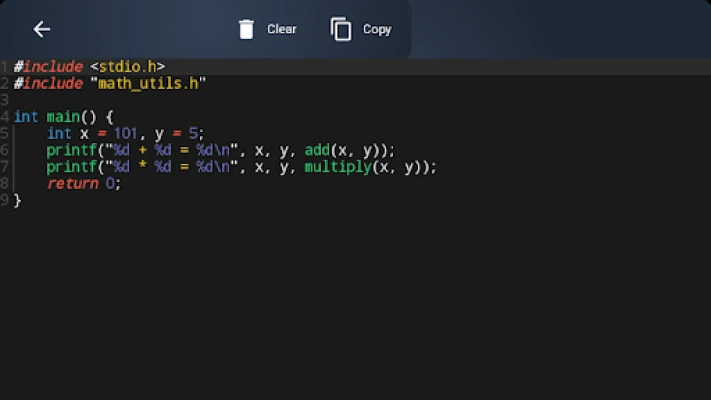Click the int keyword before main
This screenshot has height=400, width=711.
pos(26,117)
